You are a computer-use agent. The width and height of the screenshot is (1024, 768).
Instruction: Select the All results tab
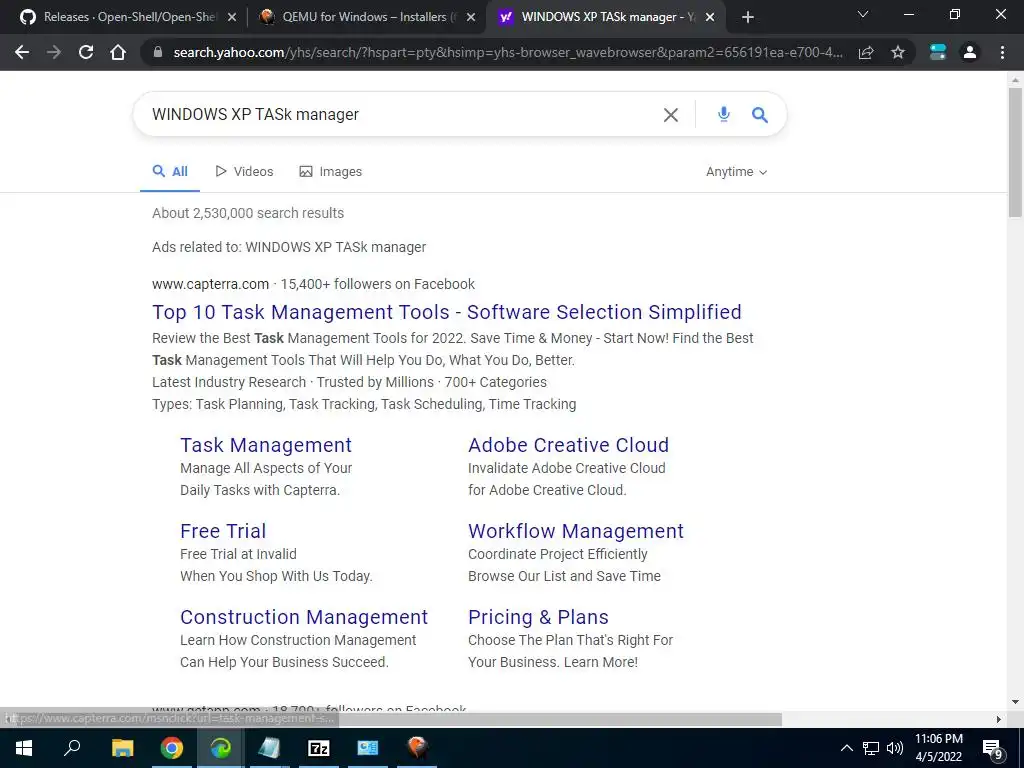[x=170, y=172]
